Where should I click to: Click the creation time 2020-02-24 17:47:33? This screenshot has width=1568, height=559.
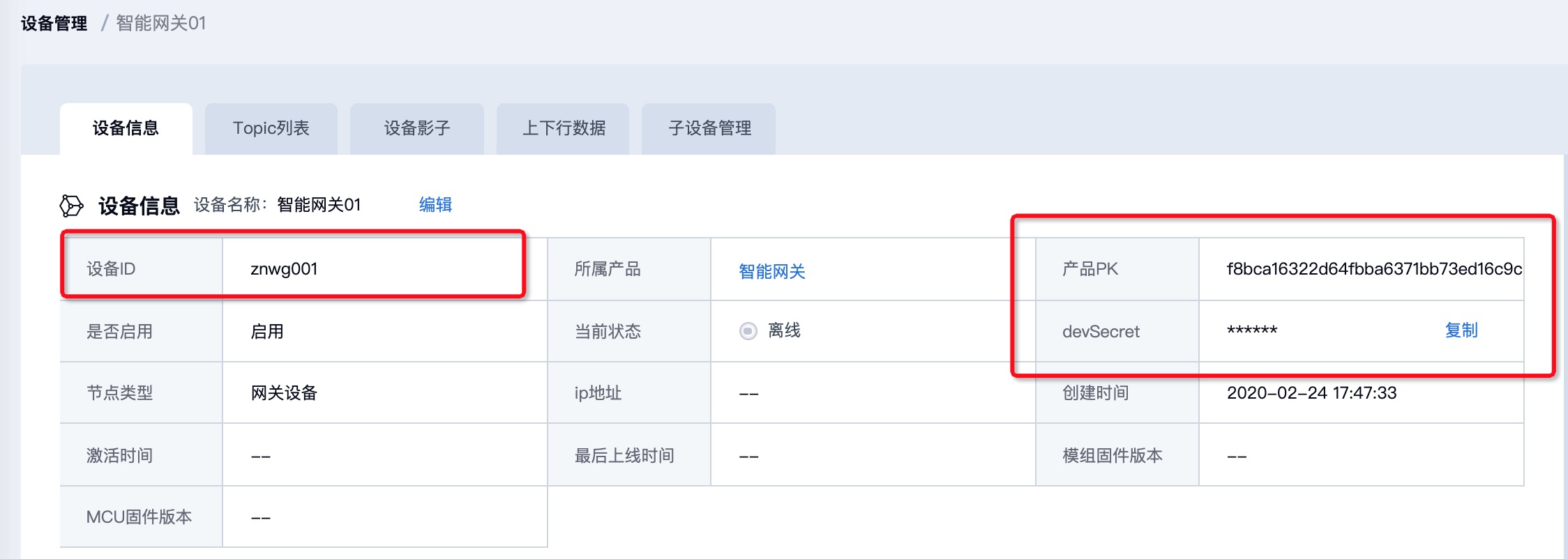1311,393
